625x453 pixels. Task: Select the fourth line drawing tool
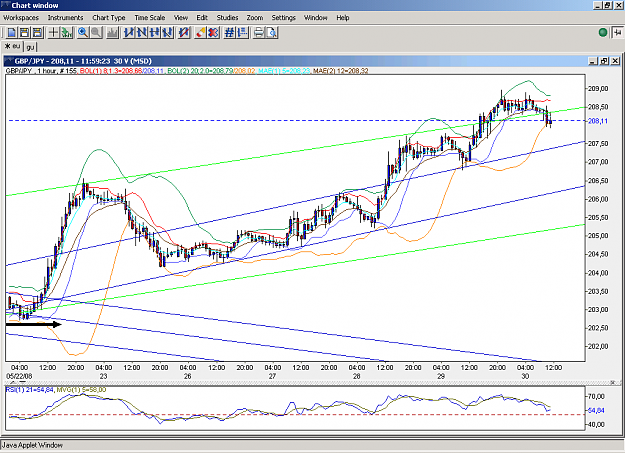coord(167,32)
